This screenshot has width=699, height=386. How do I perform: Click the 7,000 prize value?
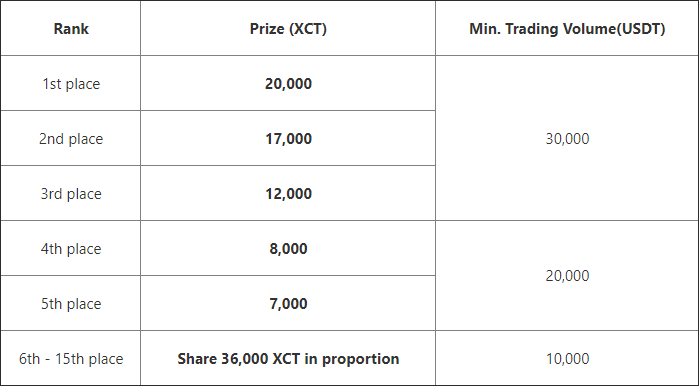[288, 304]
